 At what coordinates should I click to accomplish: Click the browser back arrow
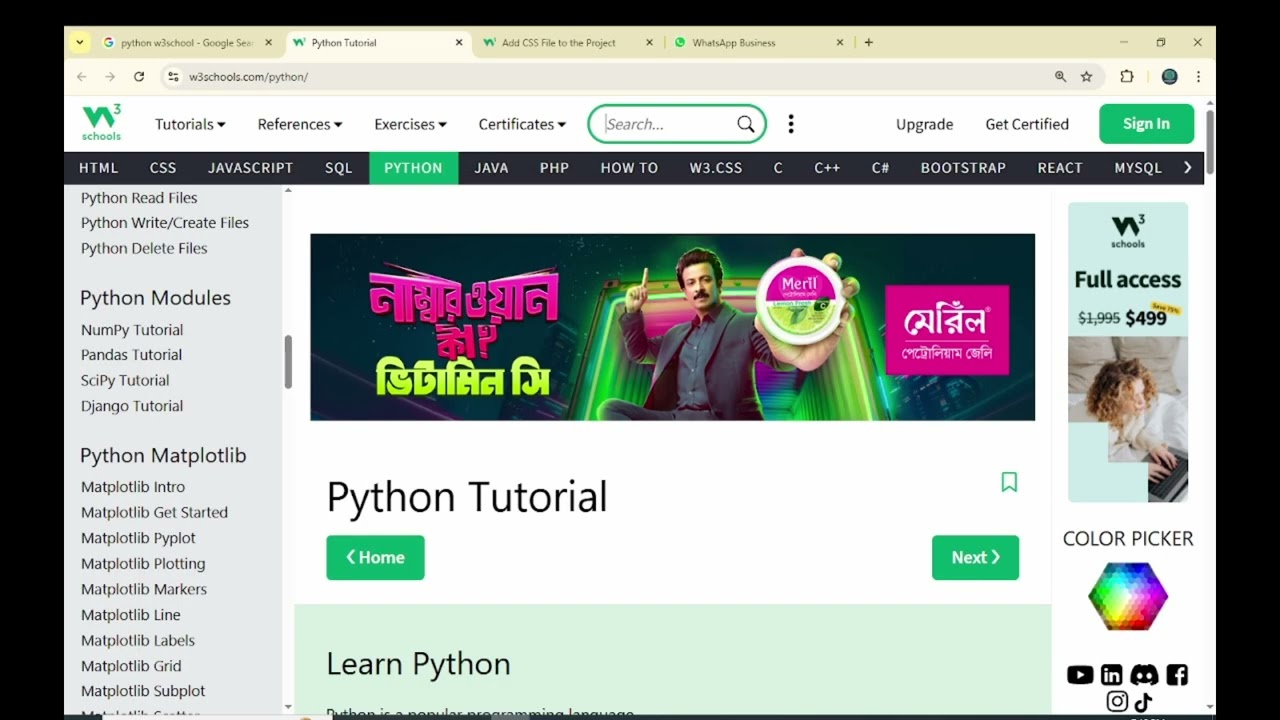[x=82, y=77]
